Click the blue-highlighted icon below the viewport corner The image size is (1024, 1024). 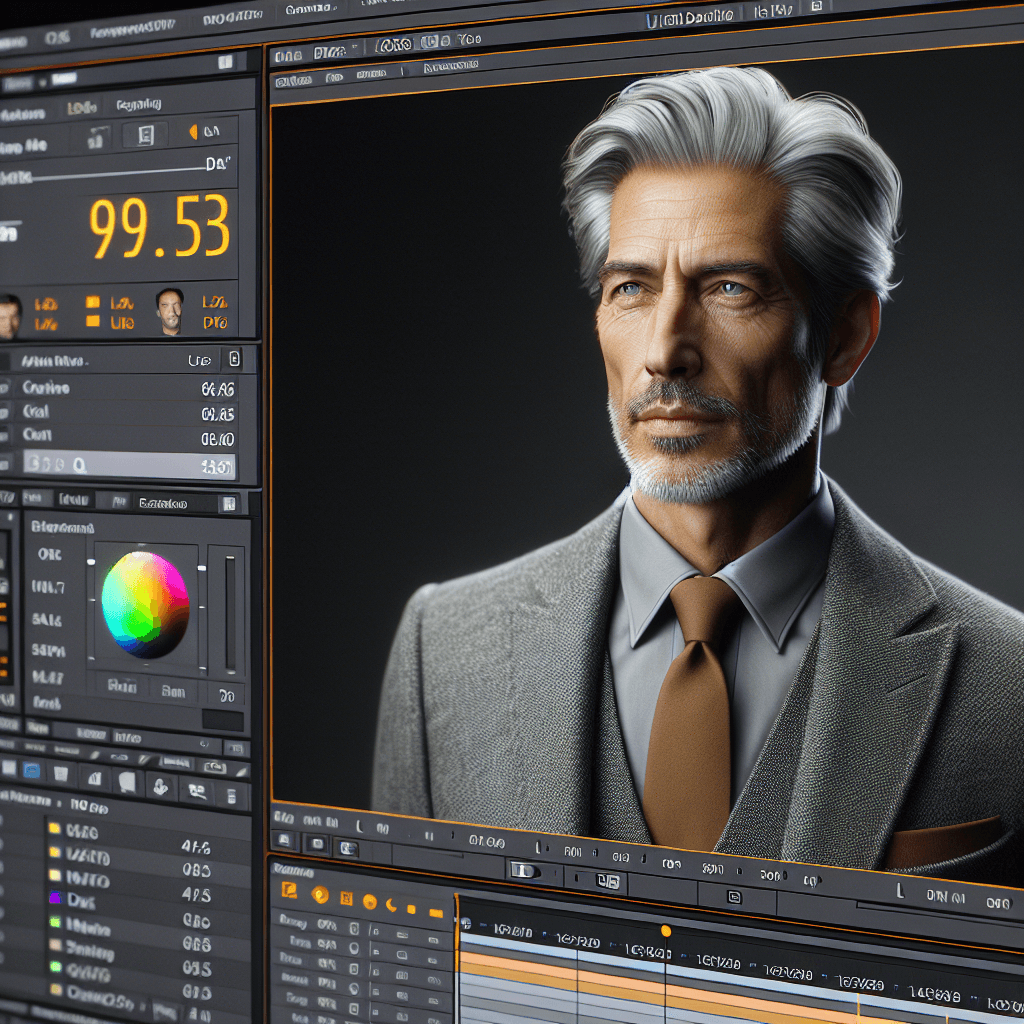point(347,848)
